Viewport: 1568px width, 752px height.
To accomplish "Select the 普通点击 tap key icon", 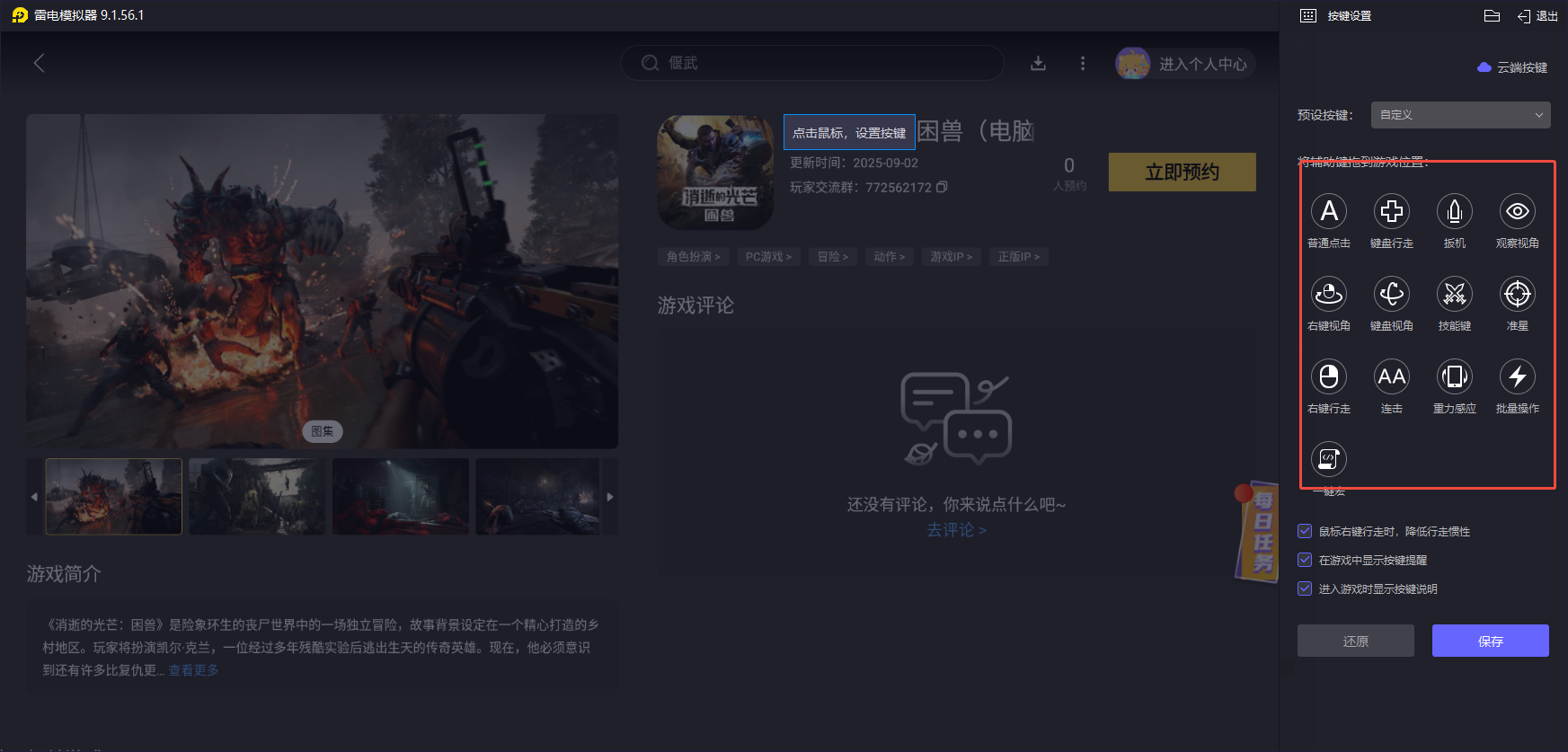I will 1329,211.
